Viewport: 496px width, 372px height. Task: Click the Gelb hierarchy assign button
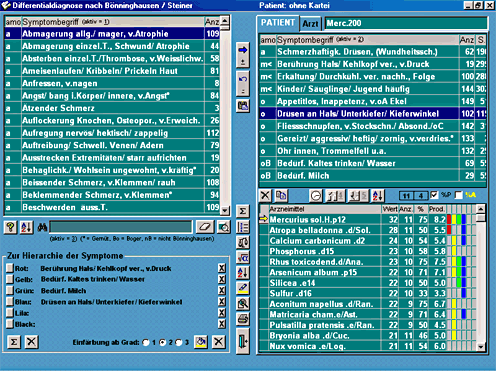click(10, 279)
